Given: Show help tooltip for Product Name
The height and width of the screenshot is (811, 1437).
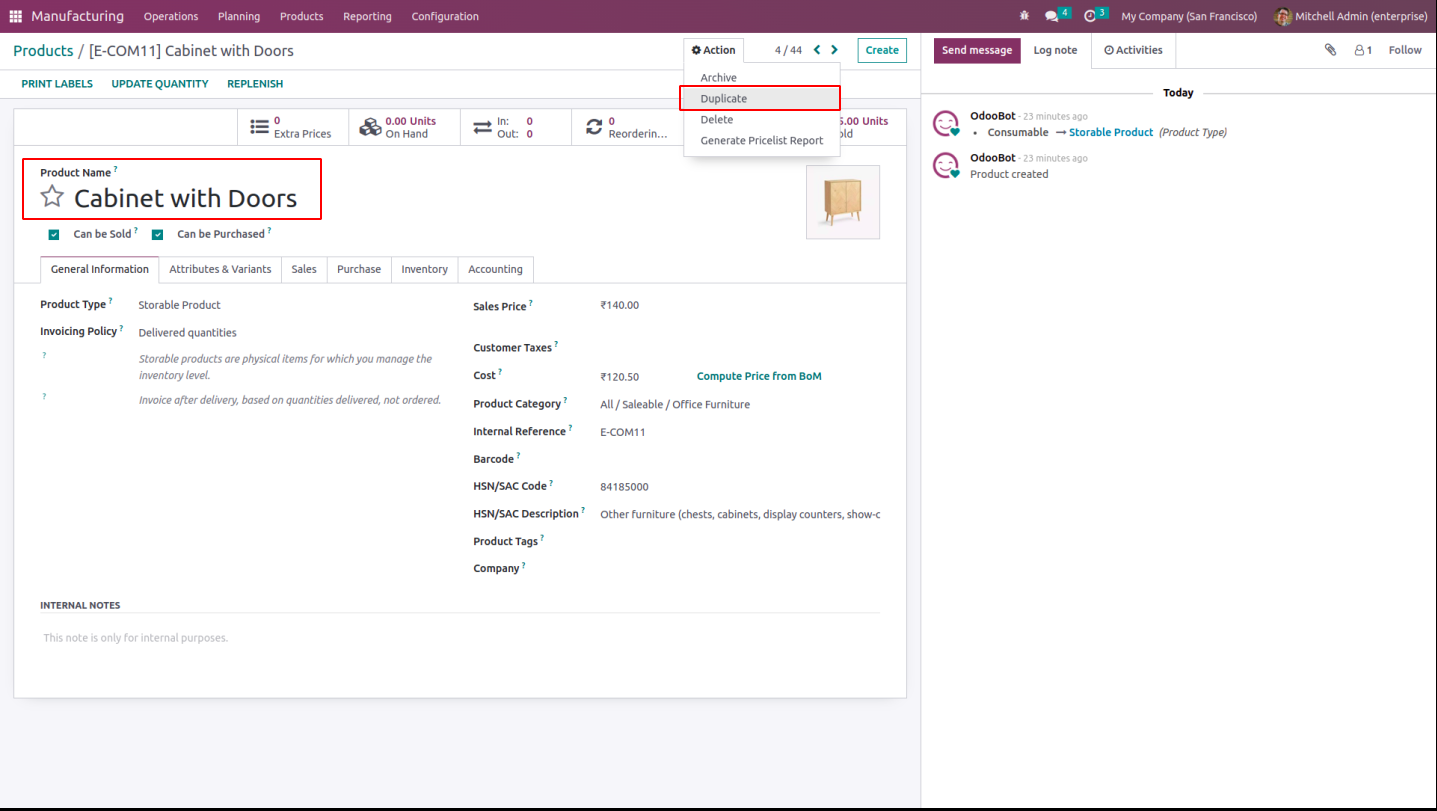Looking at the screenshot, I should tap(115, 169).
